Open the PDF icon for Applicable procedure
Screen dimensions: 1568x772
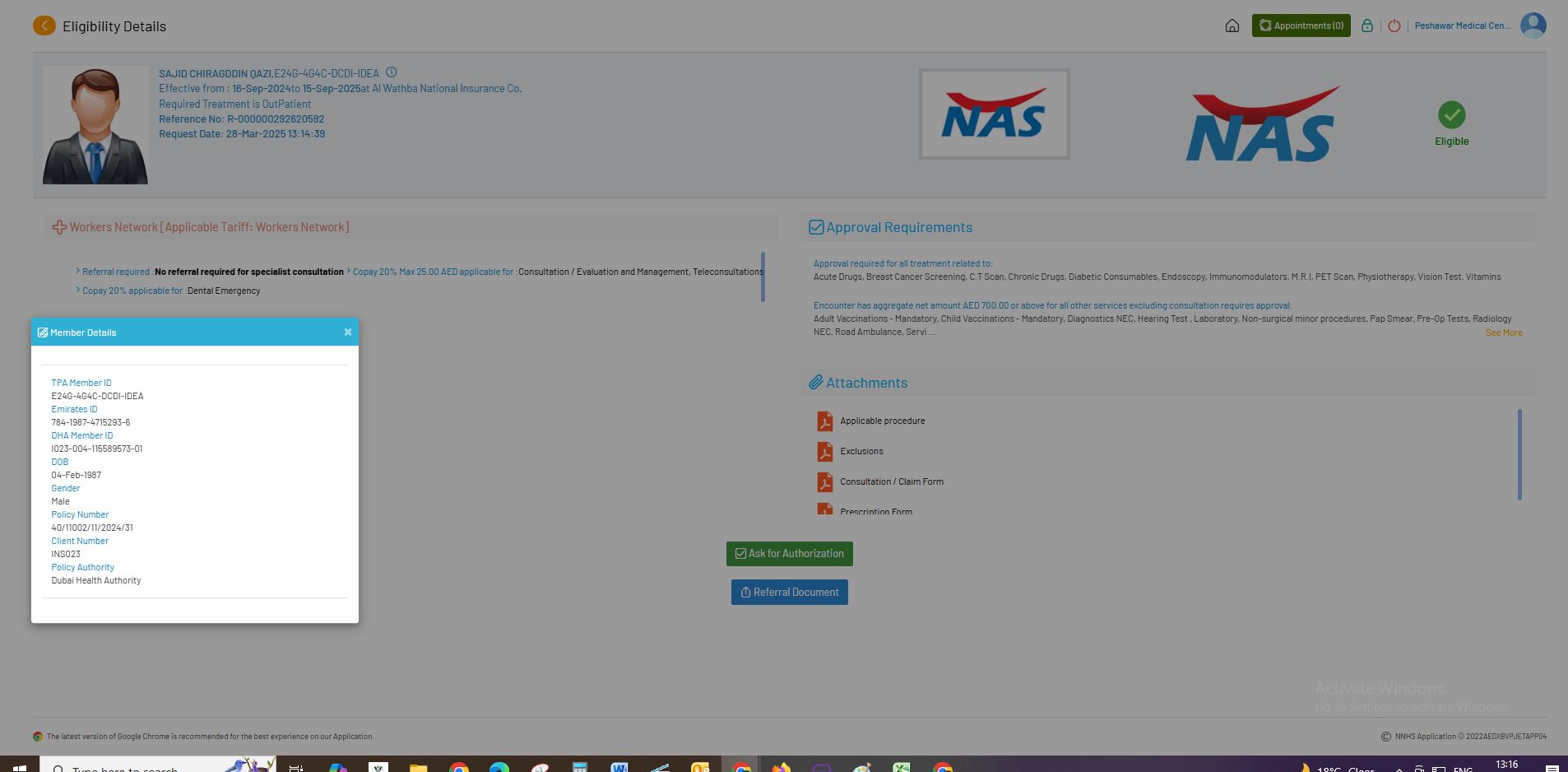click(824, 421)
